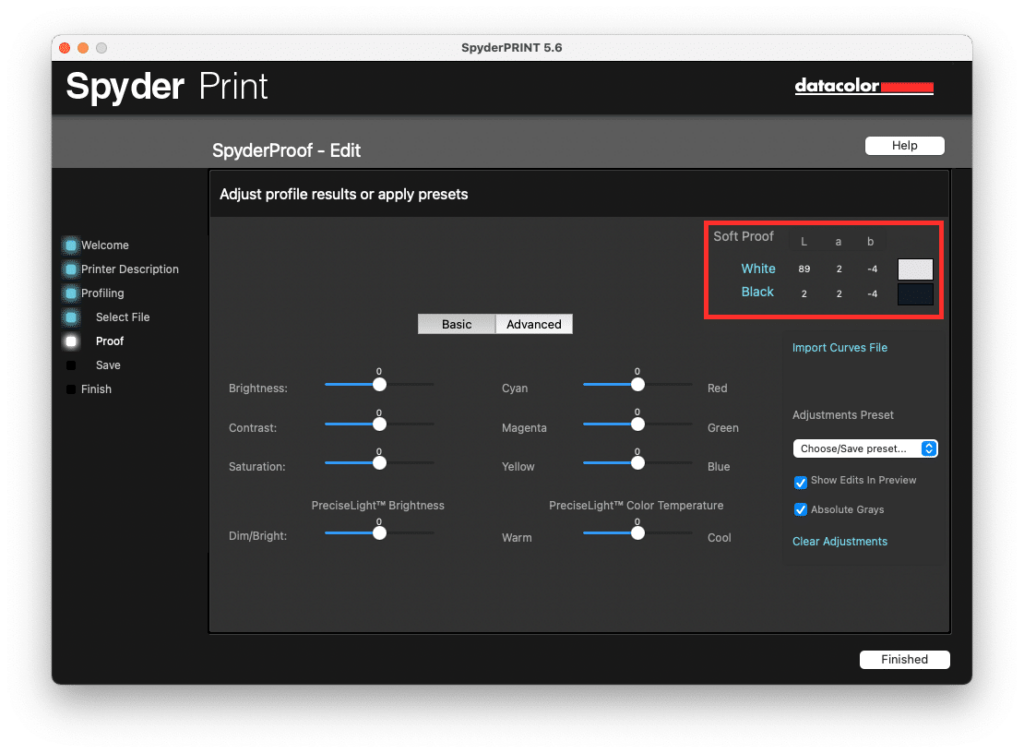Click the Dim/Bright slider handle

coord(379,533)
